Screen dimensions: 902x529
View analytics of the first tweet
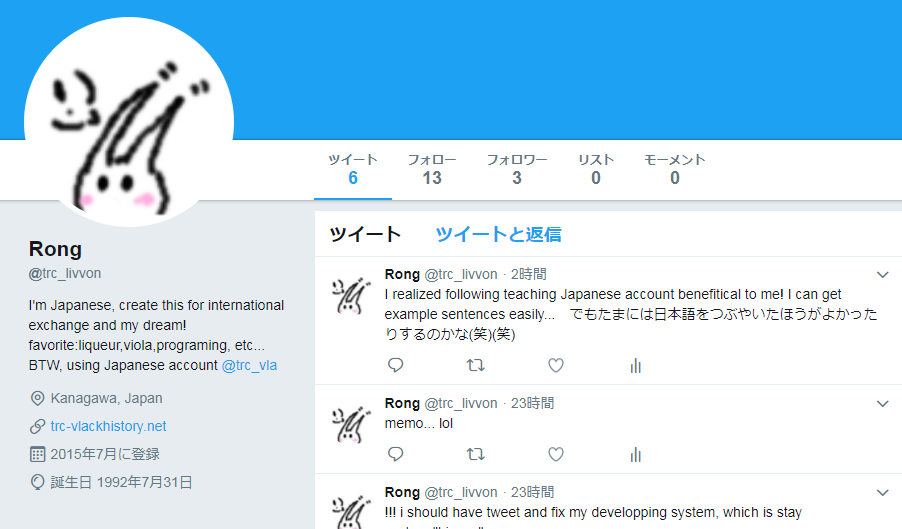click(x=636, y=366)
